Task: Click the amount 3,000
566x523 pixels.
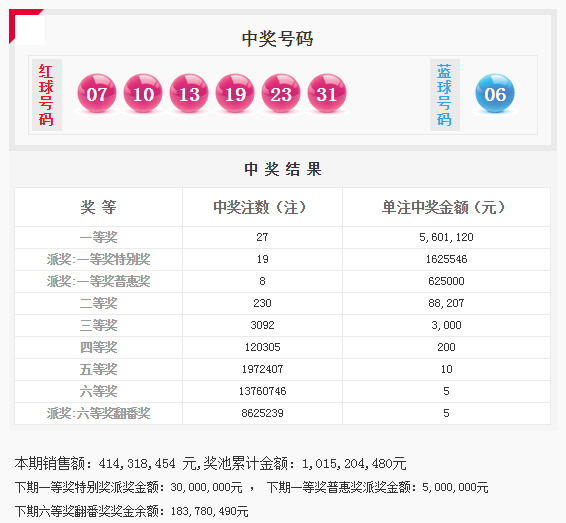Action: 446,325
